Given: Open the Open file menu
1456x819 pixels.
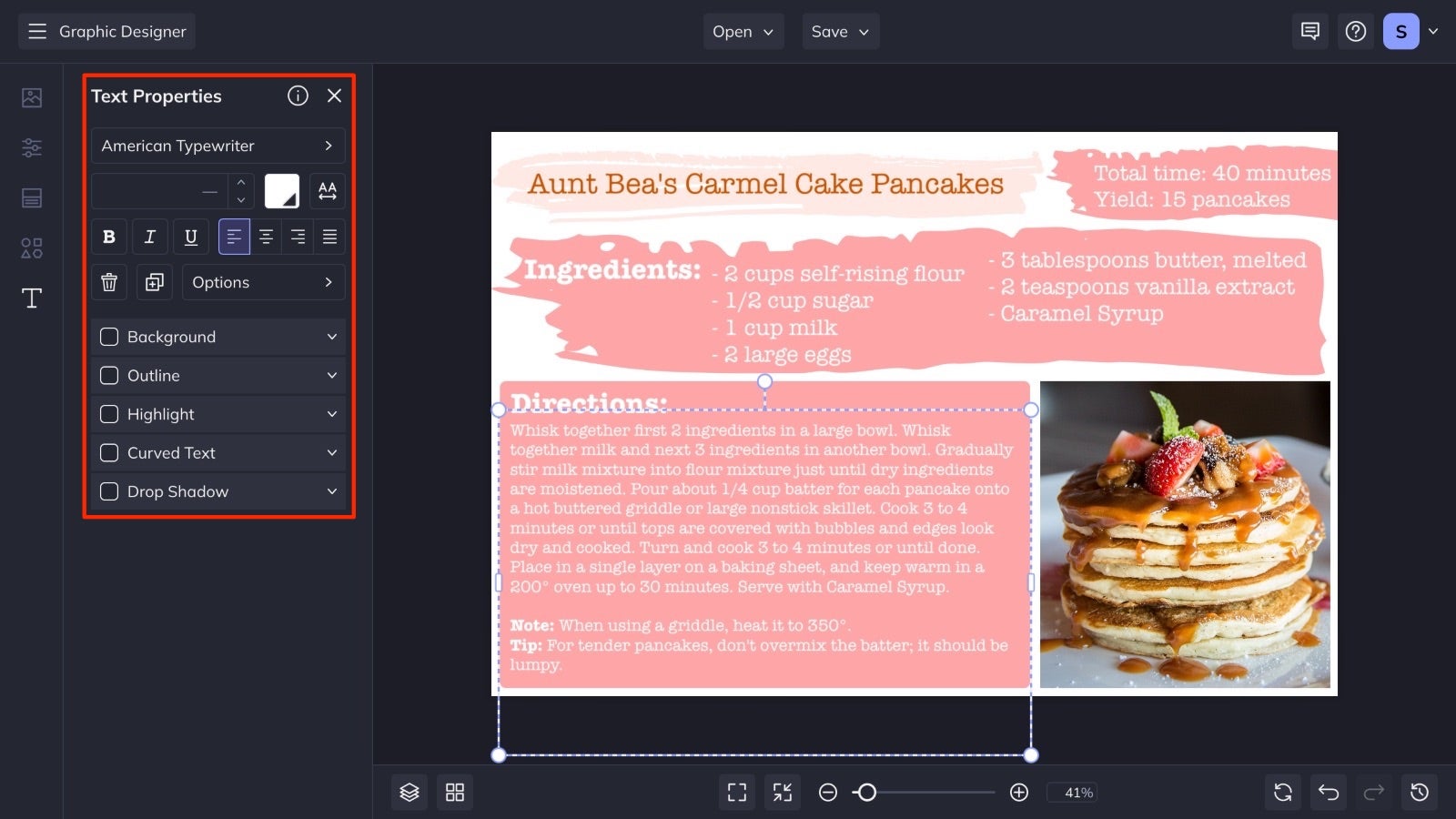Looking at the screenshot, I should tap(742, 30).
